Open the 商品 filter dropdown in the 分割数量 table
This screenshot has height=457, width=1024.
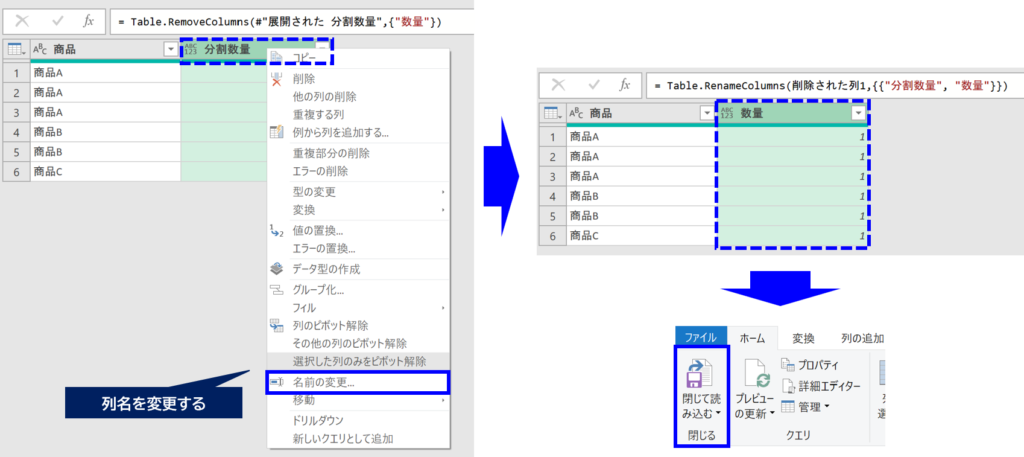click(170, 49)
